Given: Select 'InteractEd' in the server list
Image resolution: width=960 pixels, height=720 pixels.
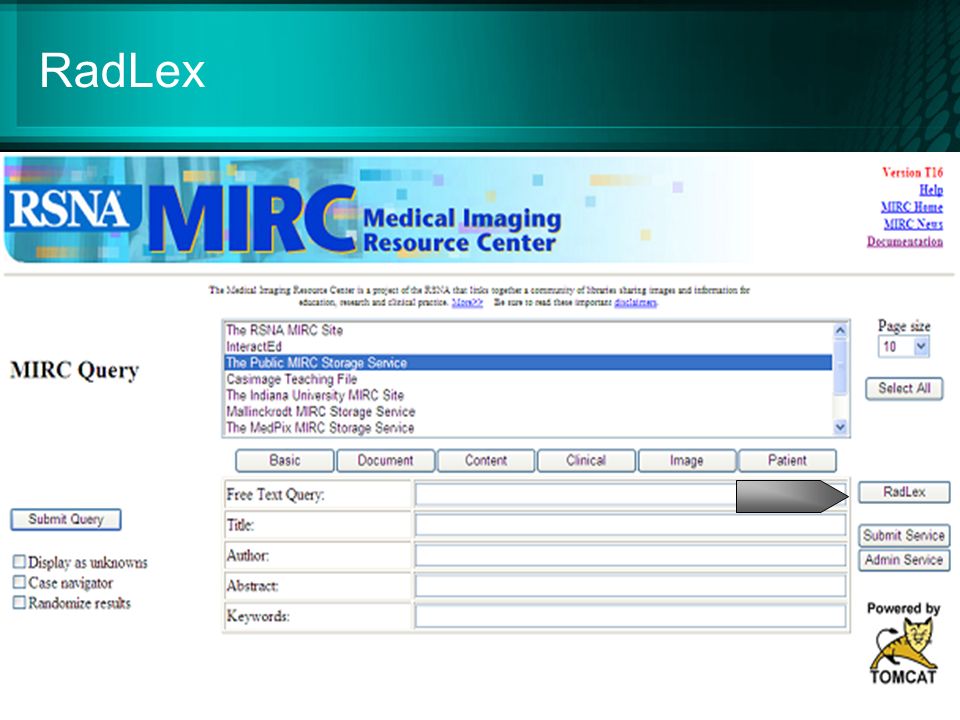Looking at the screenshot, I should point(528,347).
